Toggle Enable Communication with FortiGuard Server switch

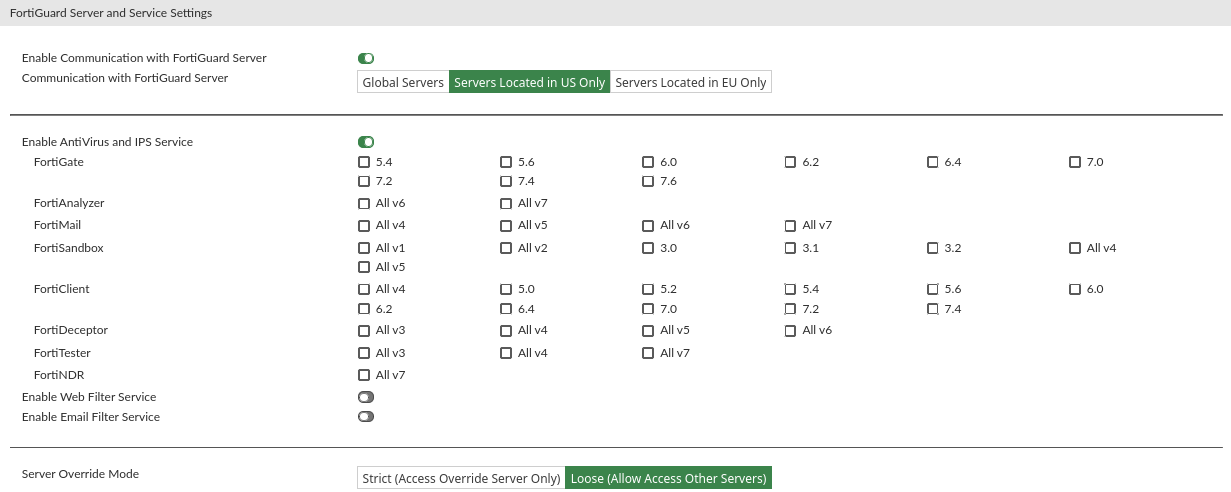(366, 59)
